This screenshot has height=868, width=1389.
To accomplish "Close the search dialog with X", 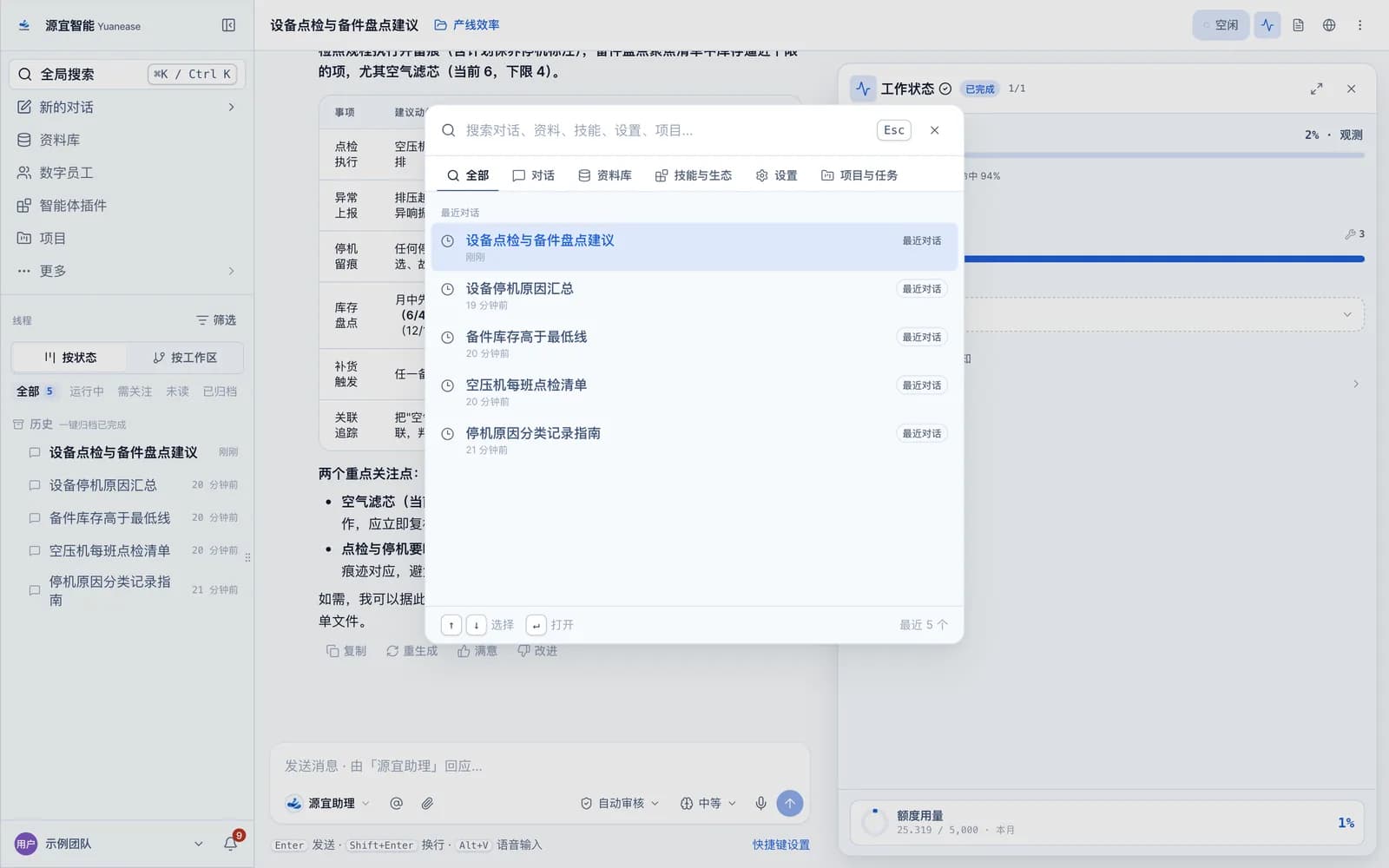I will [x=935, y=130].
